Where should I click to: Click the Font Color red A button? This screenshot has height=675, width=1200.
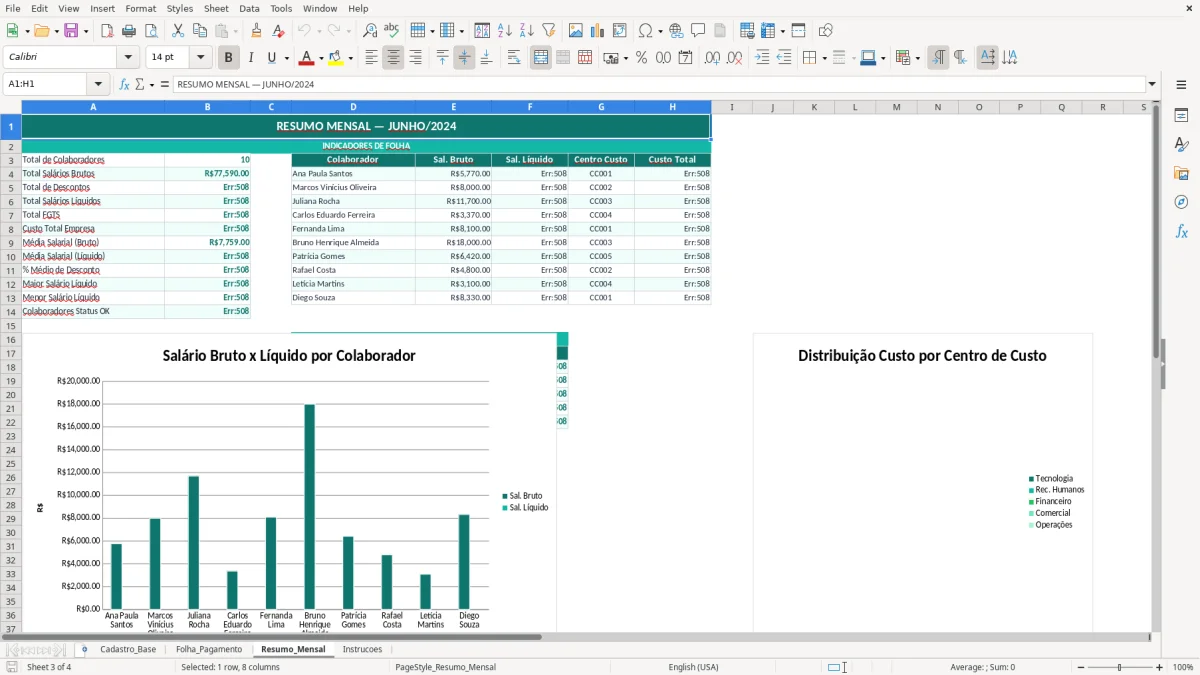[x=306, y=58]
